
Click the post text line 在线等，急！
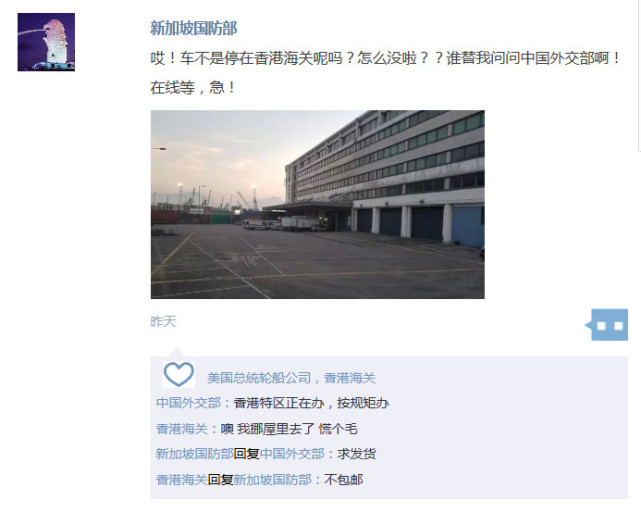(x=193, y=88)
